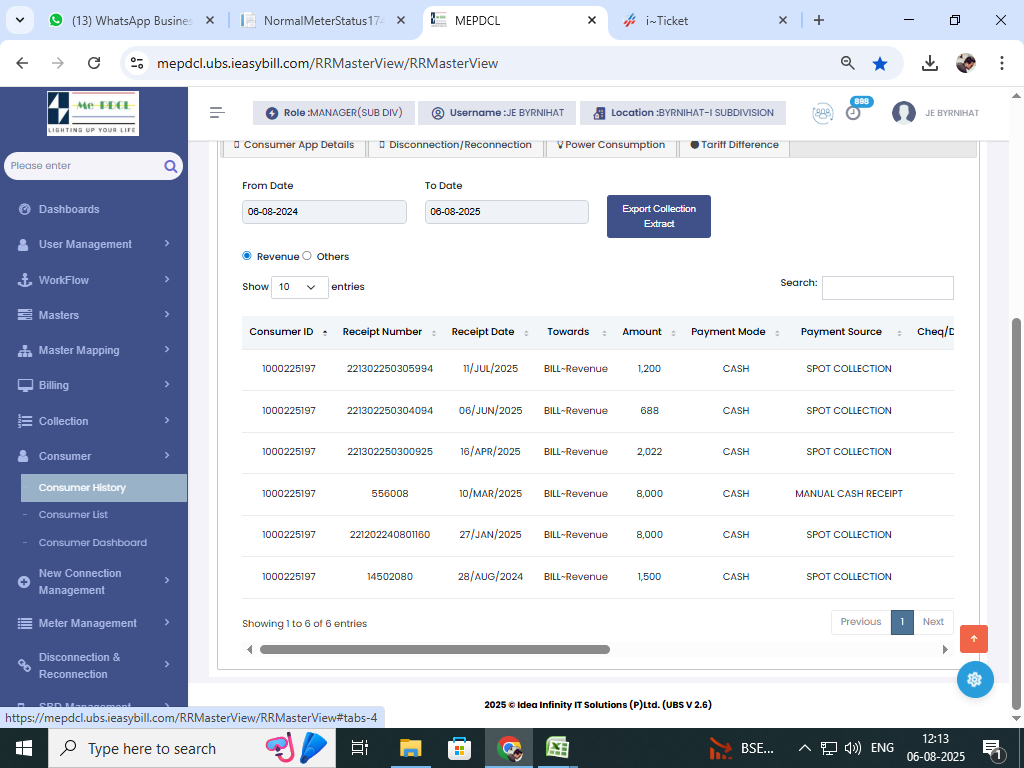Image resolution: width=1024 pixels, height=768 pixels.
Task: Bookmark page using the star icon
Action: tap(879, 63)
